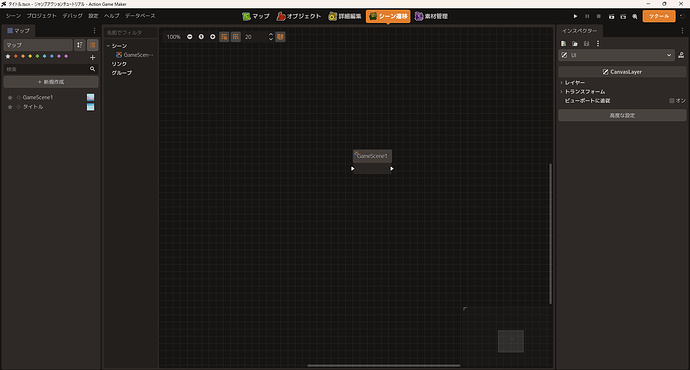Select the リンク tree item

(119, 64)
